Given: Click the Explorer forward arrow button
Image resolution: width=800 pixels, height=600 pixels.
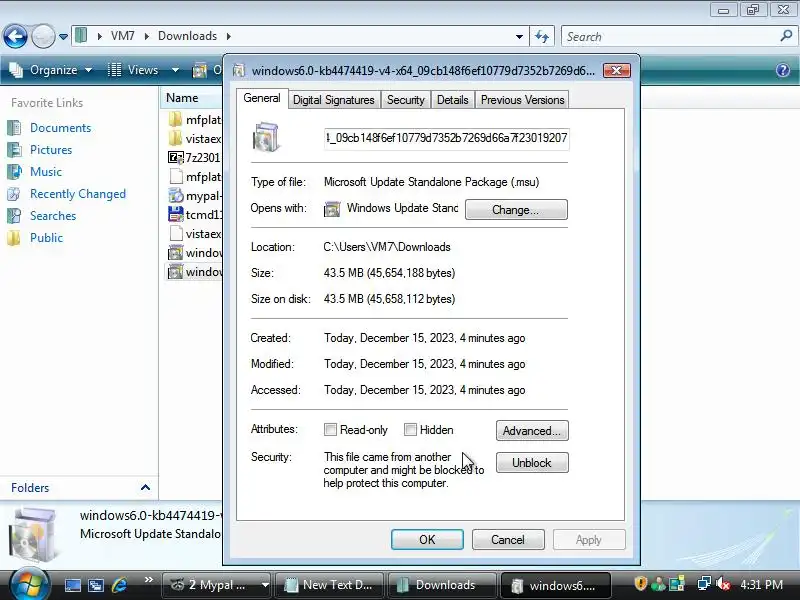Looking at the screenshot, I should pyautogui.click(x=43, y=36).
